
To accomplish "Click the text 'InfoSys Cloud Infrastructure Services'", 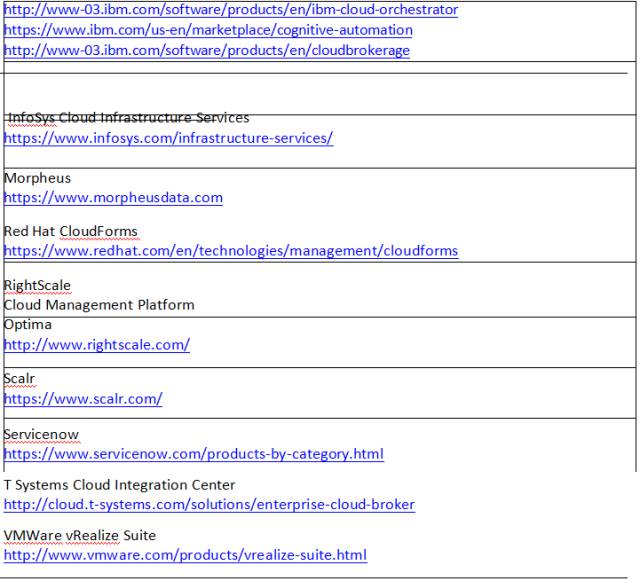I will (129, 118).
